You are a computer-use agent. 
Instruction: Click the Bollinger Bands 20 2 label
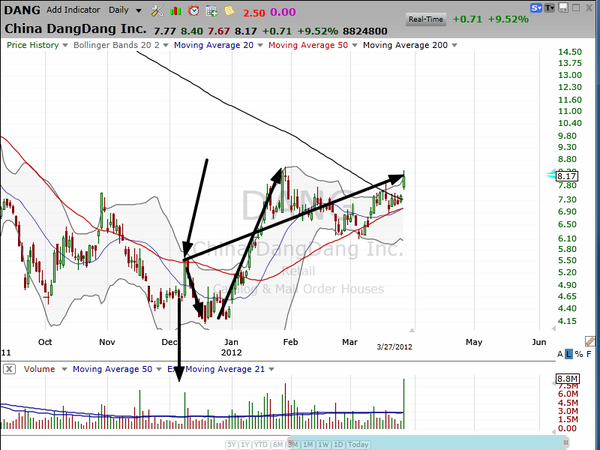click(116, 45)
